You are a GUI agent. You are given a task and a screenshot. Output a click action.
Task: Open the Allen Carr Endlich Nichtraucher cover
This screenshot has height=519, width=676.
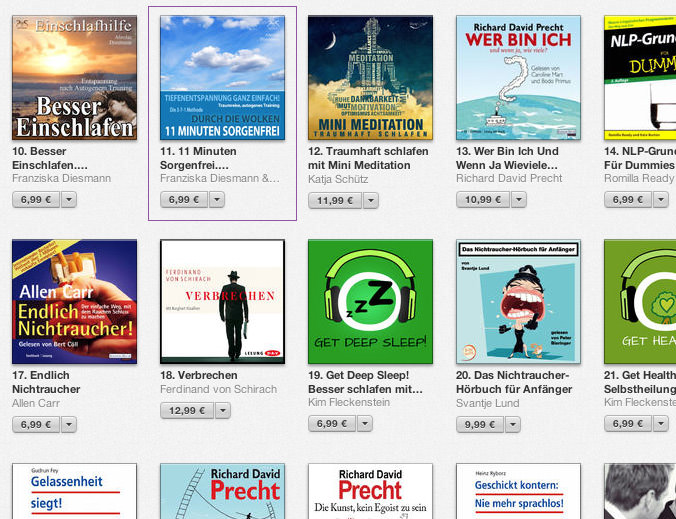point(75,302)
